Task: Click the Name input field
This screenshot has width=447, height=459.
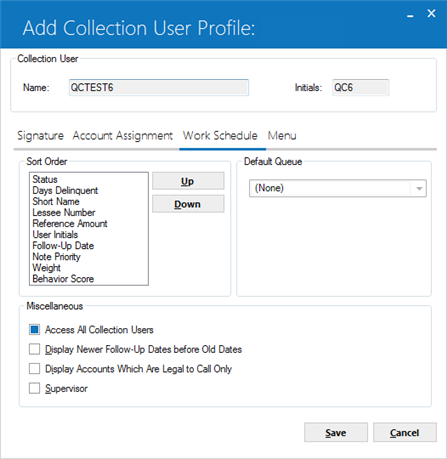Action: (x=159, y=88)
